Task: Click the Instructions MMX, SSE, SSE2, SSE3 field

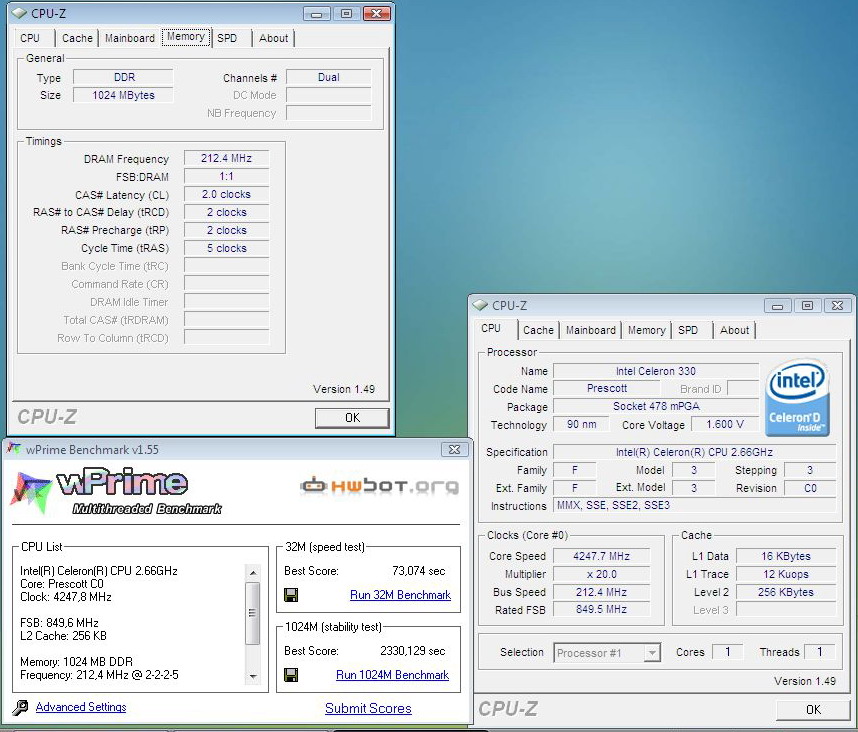Action: (x=695, y=506)
